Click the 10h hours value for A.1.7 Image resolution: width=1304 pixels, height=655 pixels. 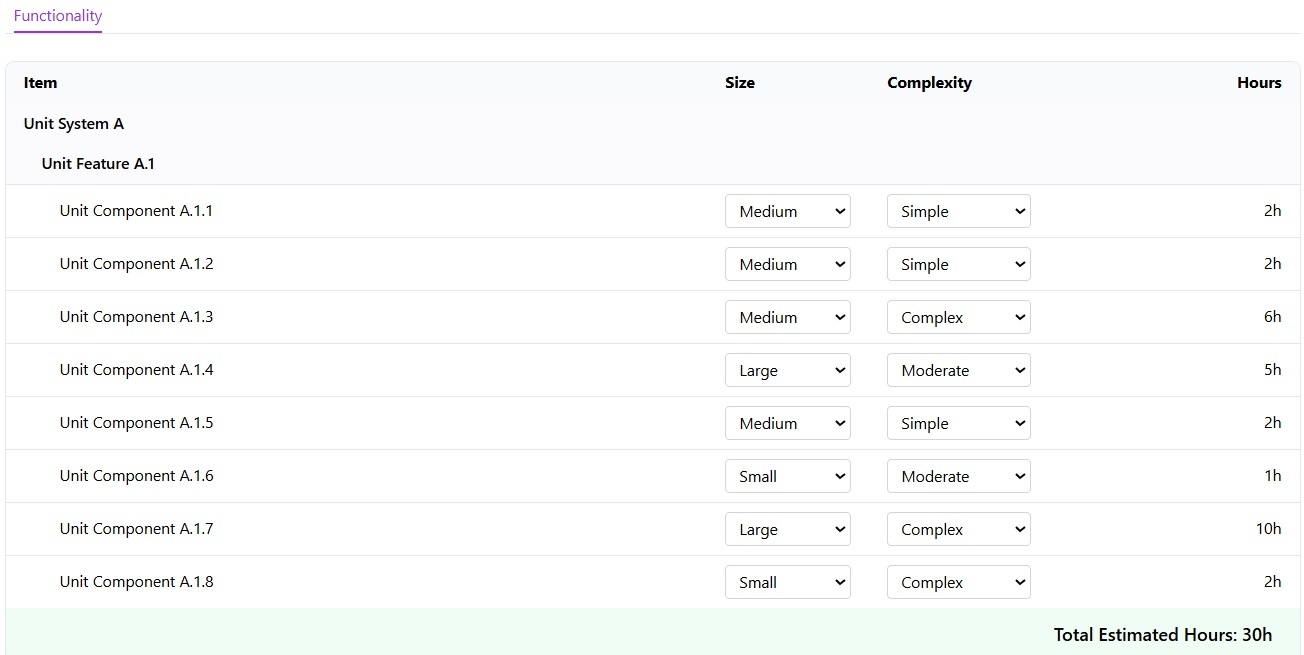[1268, 529]
